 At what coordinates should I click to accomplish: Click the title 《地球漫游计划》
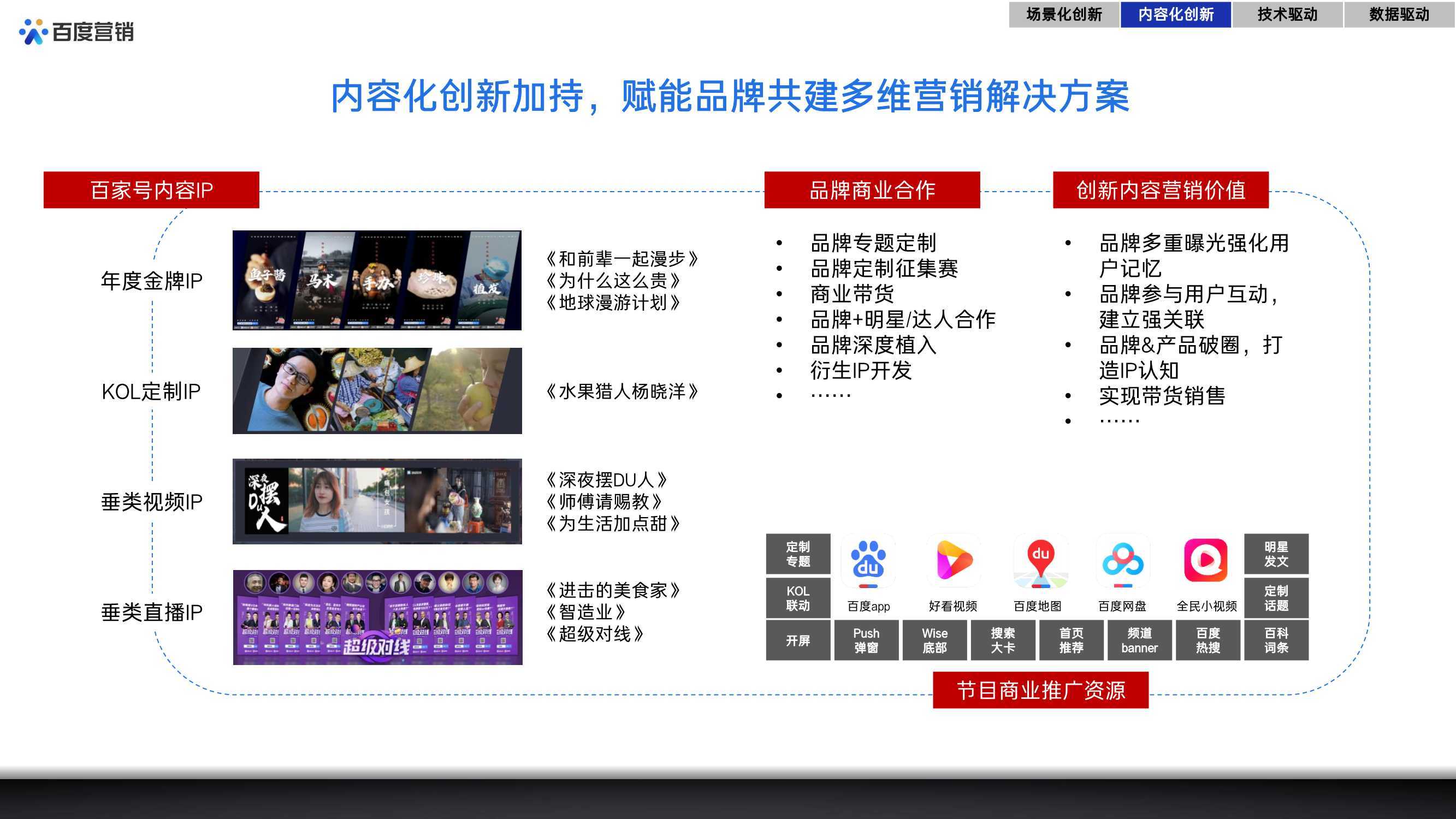[x=613, y=302]
